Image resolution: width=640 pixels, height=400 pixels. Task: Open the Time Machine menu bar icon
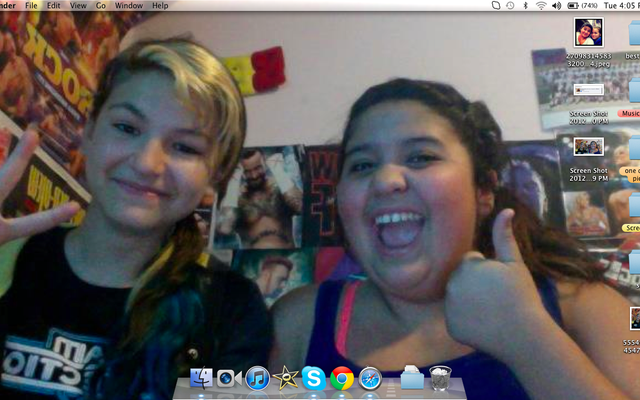pos(509,6)
